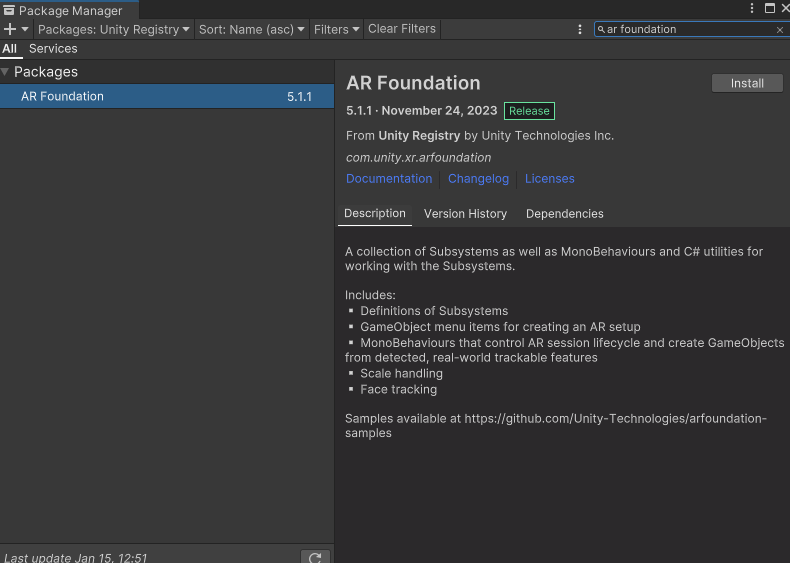Click the 5.1.1 · November 24, 2023 text
Viewport: 790px width, 563px height.
click(x=422, y=110)
